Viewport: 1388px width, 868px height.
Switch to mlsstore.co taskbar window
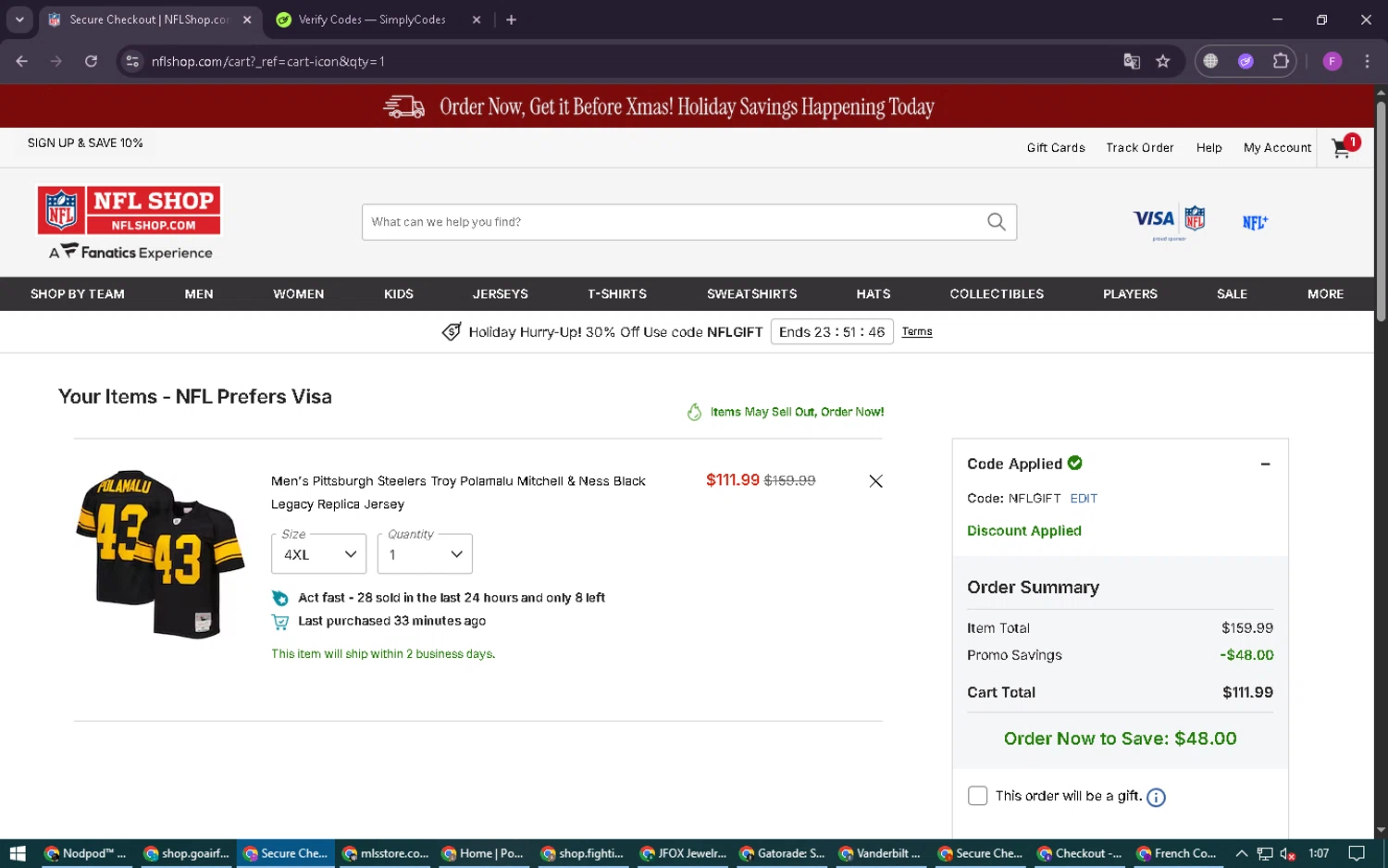(x=385, y=853)
